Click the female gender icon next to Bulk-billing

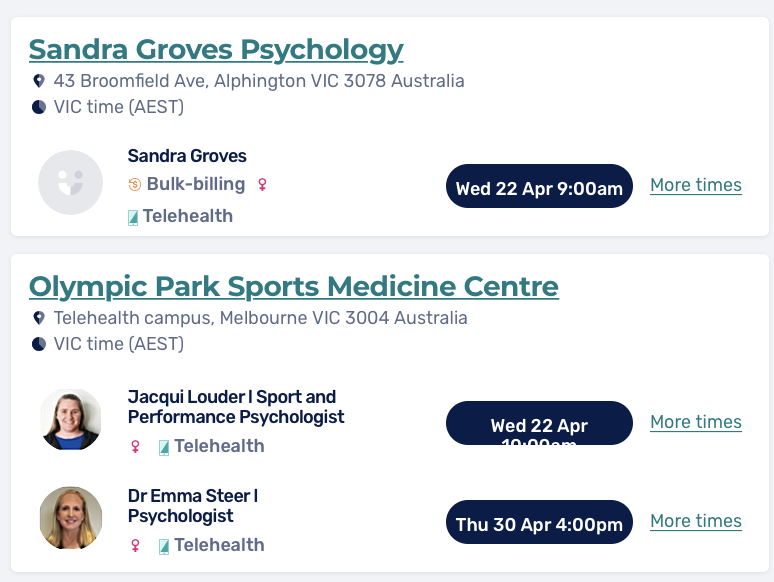(x=263, y=184)
